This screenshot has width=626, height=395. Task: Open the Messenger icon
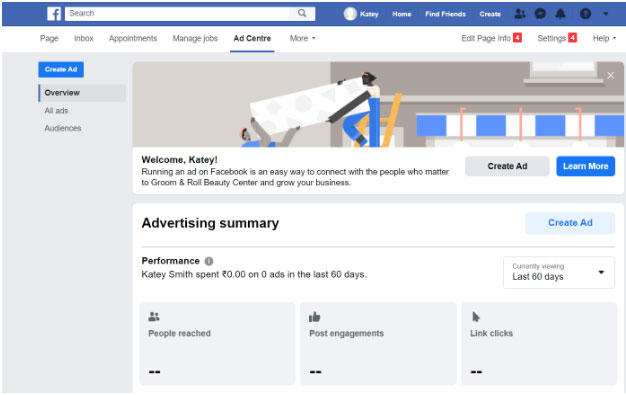(540, 14)
